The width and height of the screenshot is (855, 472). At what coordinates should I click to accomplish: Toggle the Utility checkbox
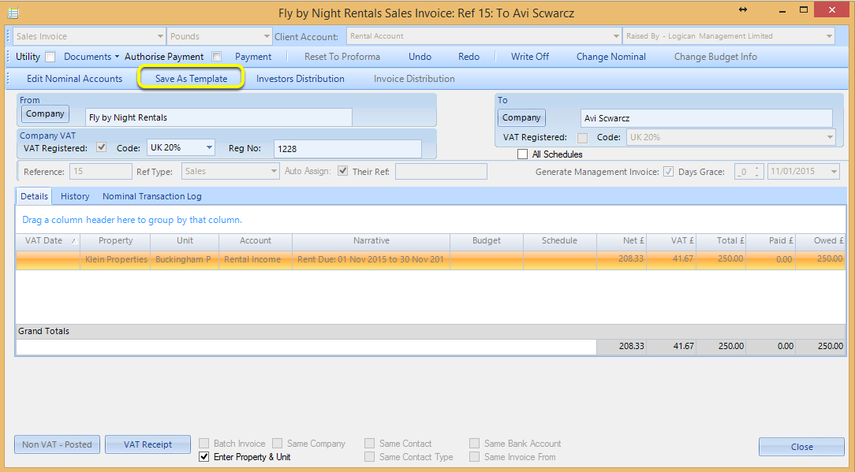50,57
